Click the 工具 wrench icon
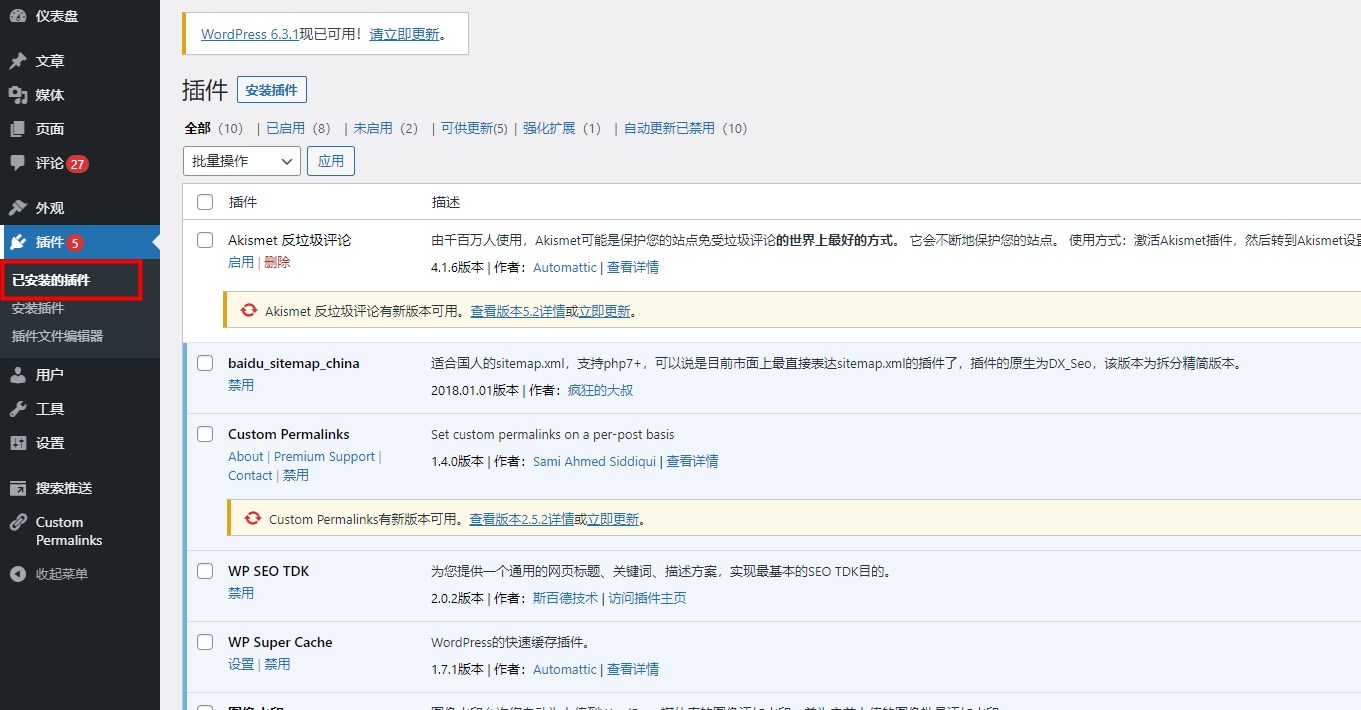The width and height of the screenshot is (1361, 710). pyautogui.click(x=18, y=409)
